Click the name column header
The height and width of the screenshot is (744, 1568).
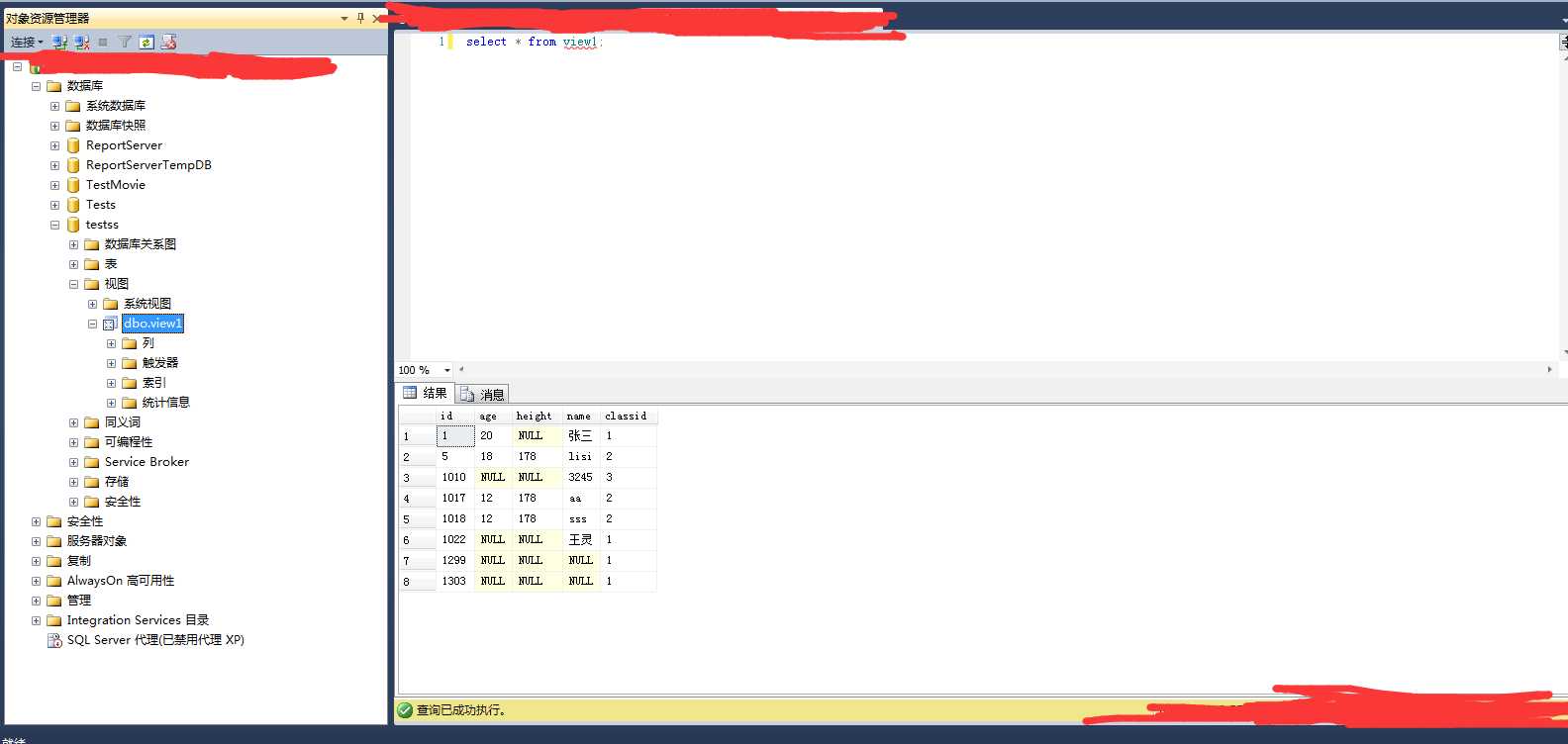(x=581, y=416)
